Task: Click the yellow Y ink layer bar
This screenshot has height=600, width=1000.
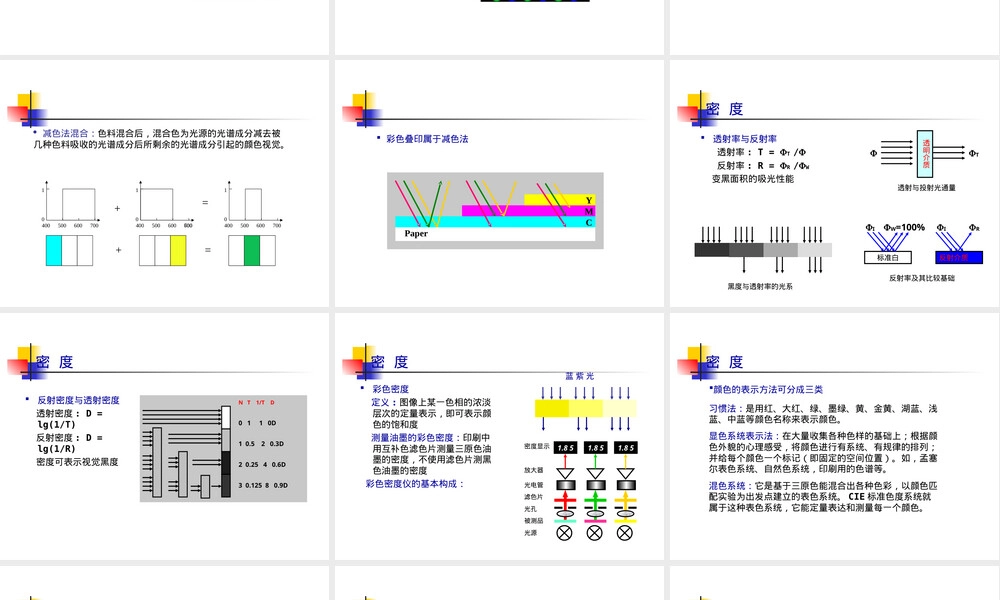Action: point(559,200)
